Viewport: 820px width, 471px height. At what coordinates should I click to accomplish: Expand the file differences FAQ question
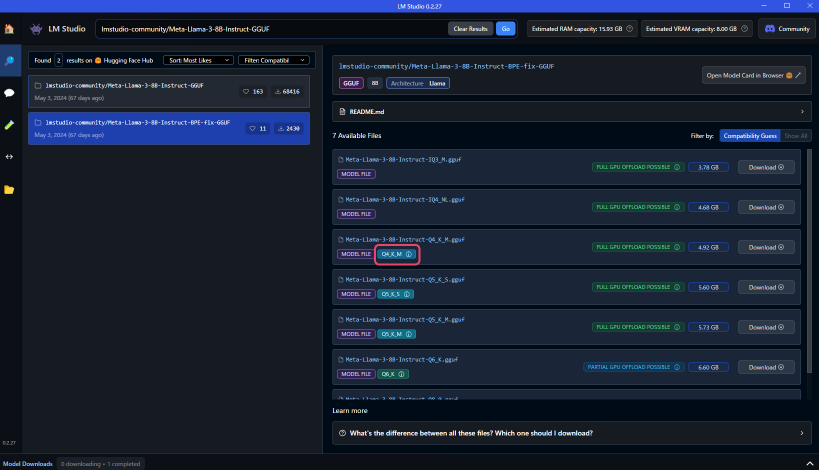[x=569, y=433]
